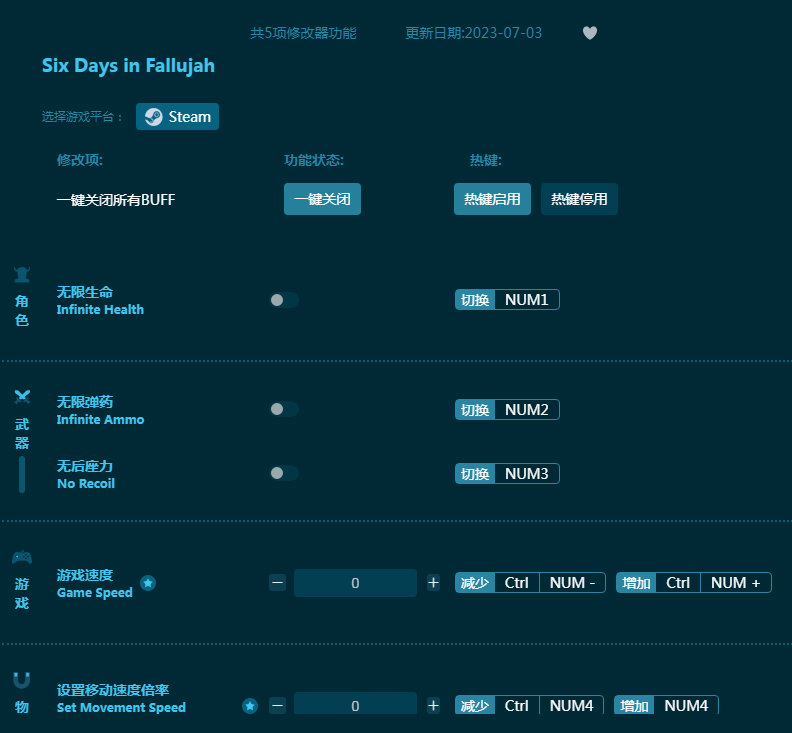Toggle Infinite Health switch
The width and height of the screenshot is (792, 733).
(x=284, y=300)
